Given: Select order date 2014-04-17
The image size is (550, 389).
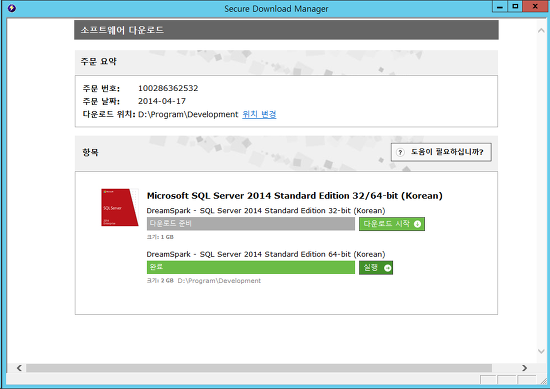Looking at the screenshot, I should pyautogui.click(x=162, y=101).
